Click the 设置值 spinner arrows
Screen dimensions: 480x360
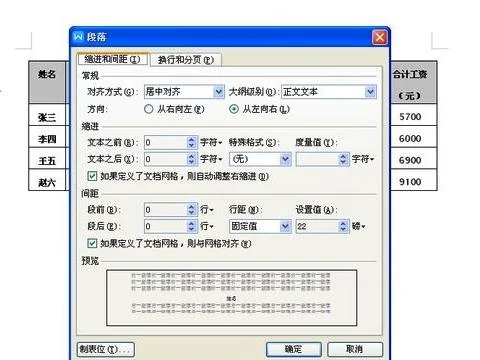343,226
